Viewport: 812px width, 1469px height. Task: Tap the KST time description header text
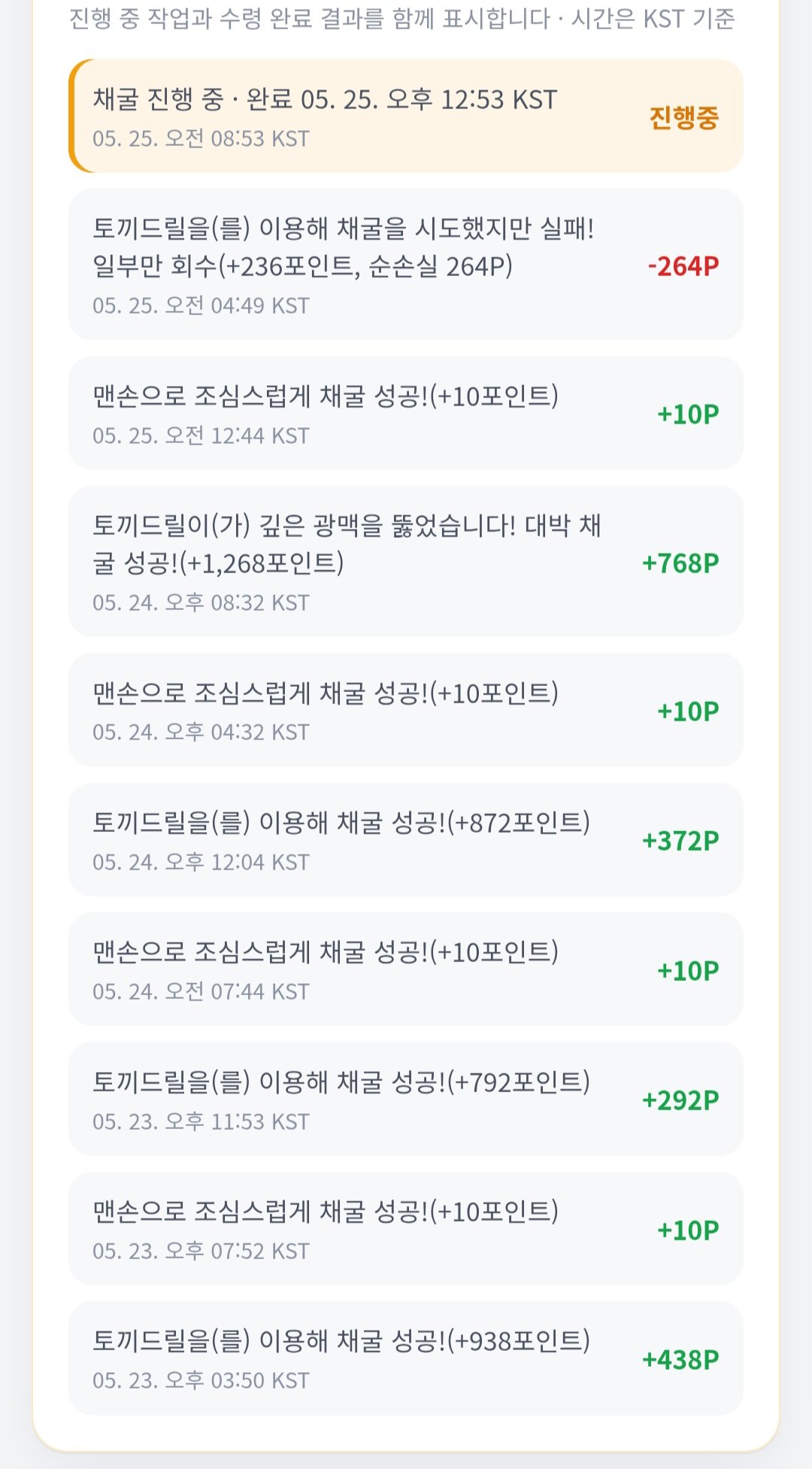[401, 18]
